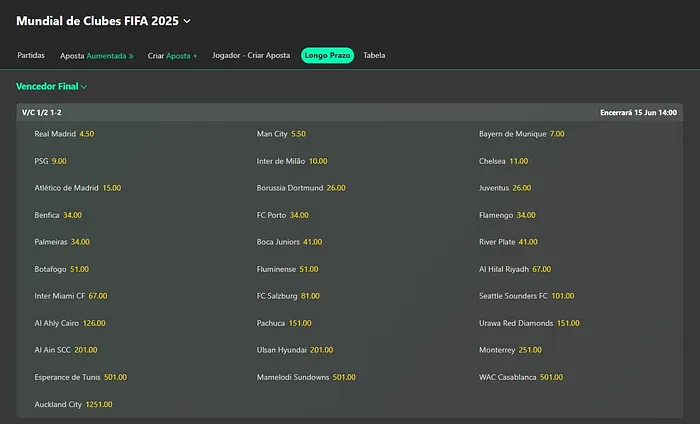Image resolution: width=700 pixels, height=424 pixels.
Task: Switch to the Aposta Aumentada tab
Action: tap(96, 56)
